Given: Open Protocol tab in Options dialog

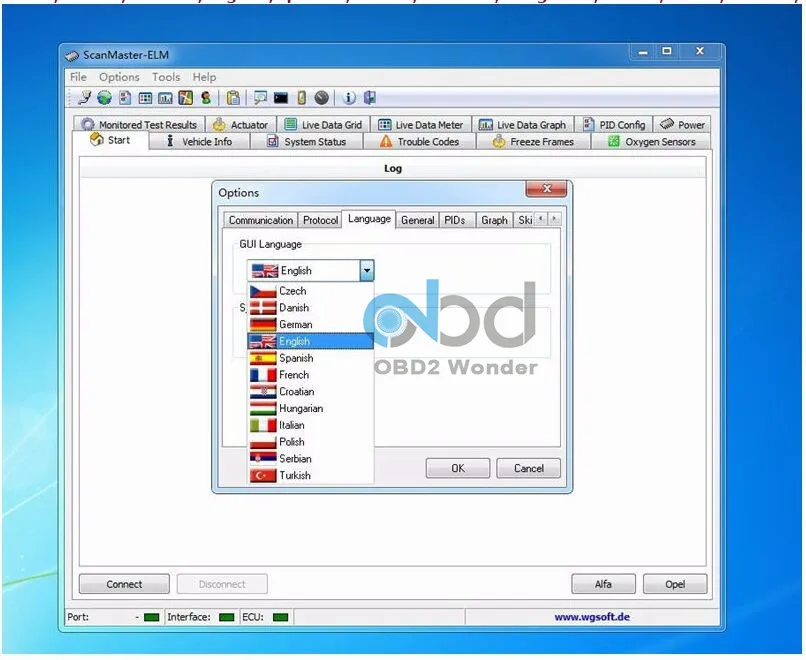Looking at the screenshot, I should click(320, 220).
